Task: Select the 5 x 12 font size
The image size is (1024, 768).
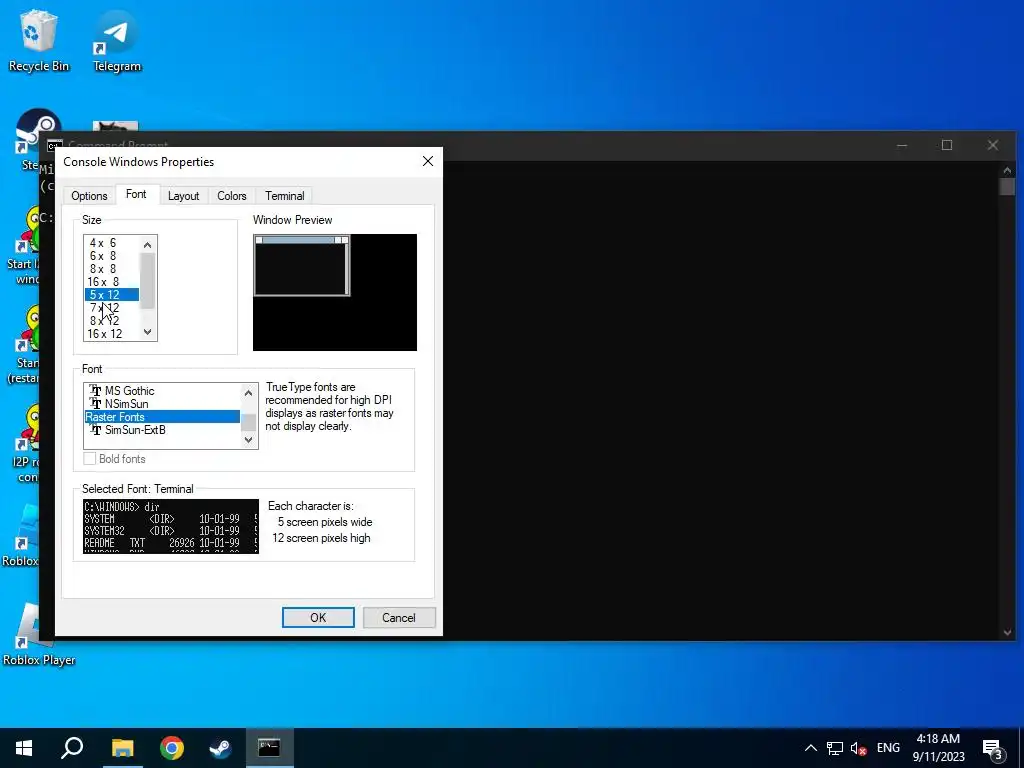Action: (111, 295)
